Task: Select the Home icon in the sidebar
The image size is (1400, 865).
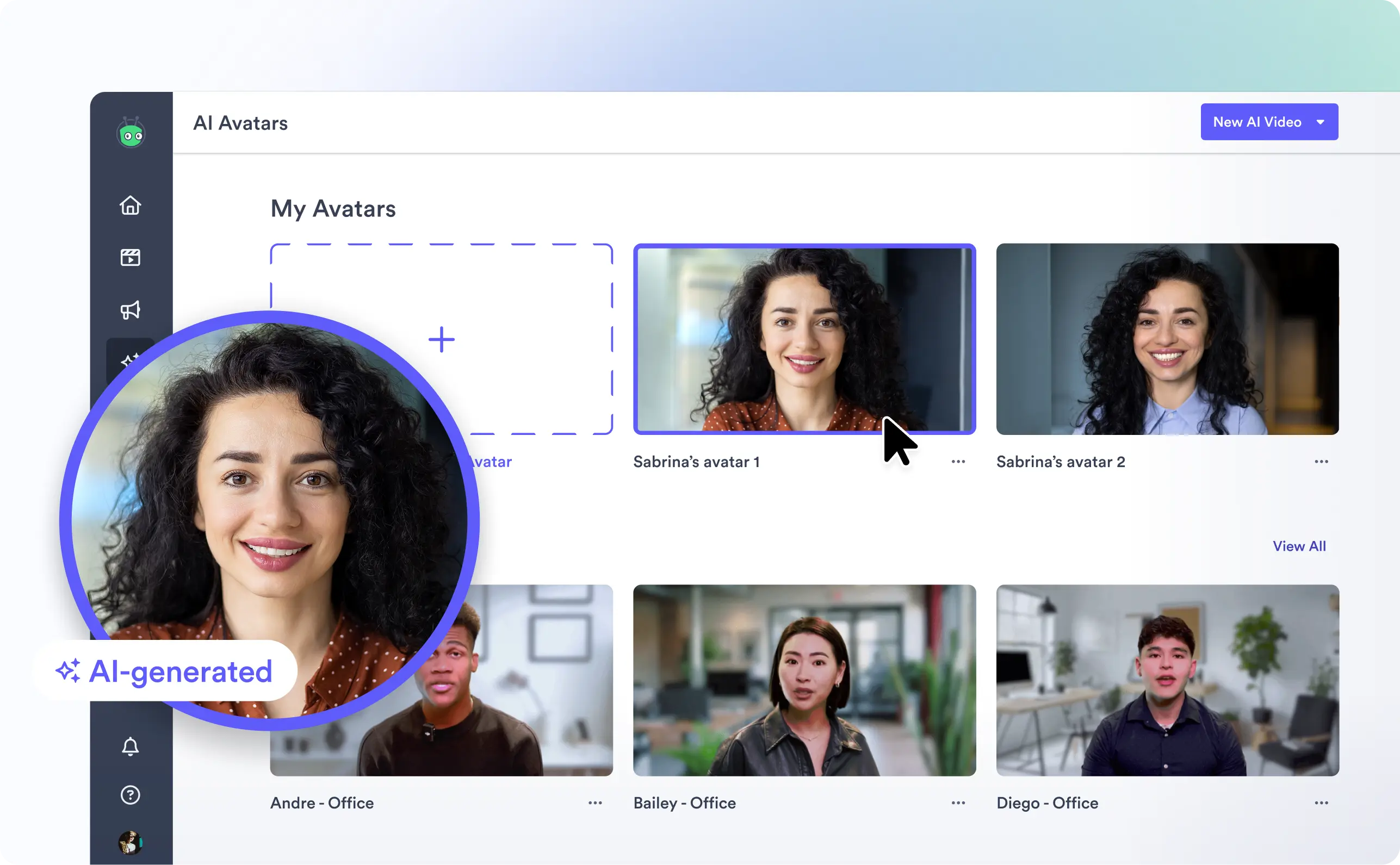Action: tap(131, 206)
